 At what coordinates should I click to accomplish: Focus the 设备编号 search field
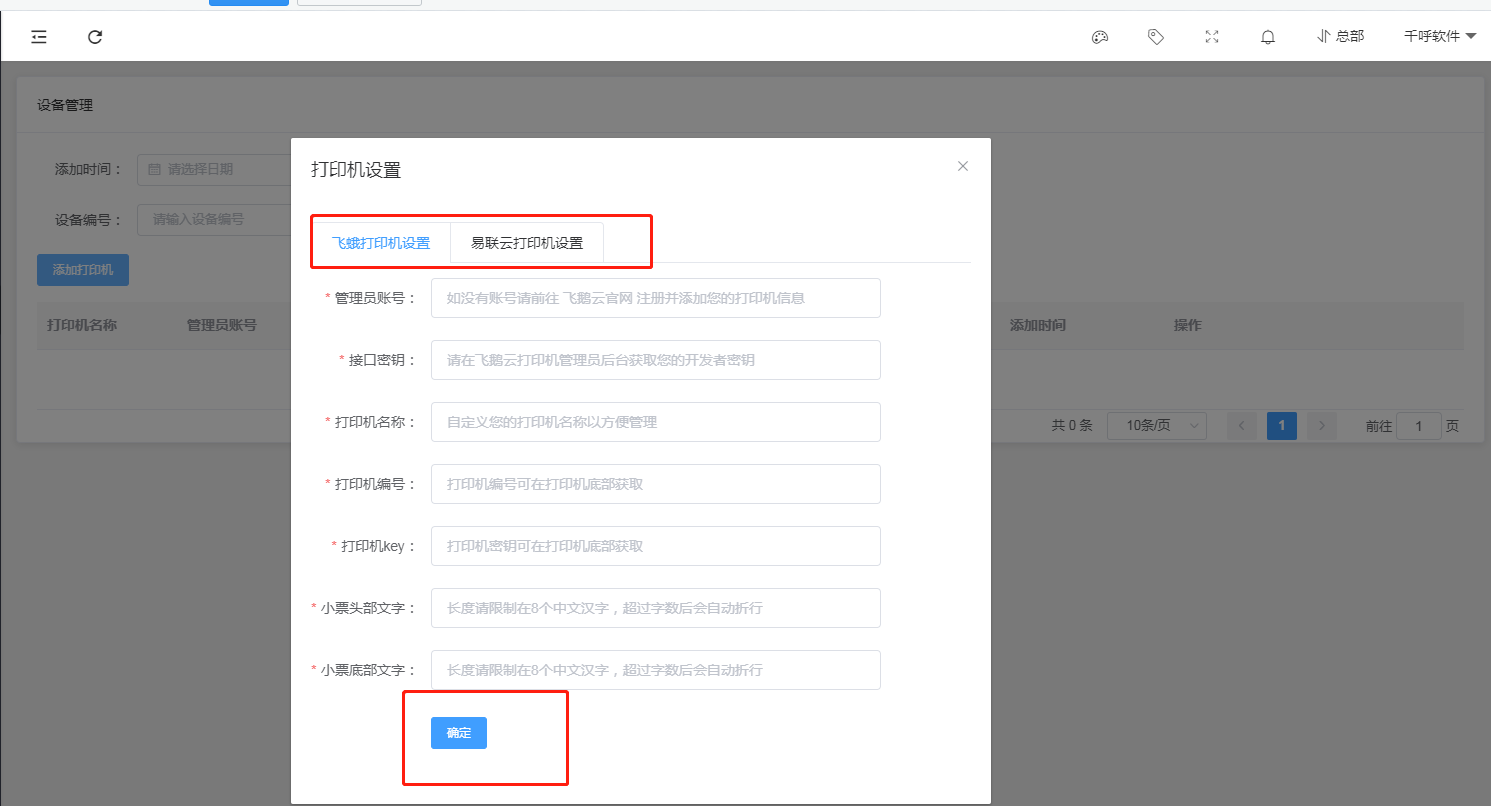(x=213, y=219)
